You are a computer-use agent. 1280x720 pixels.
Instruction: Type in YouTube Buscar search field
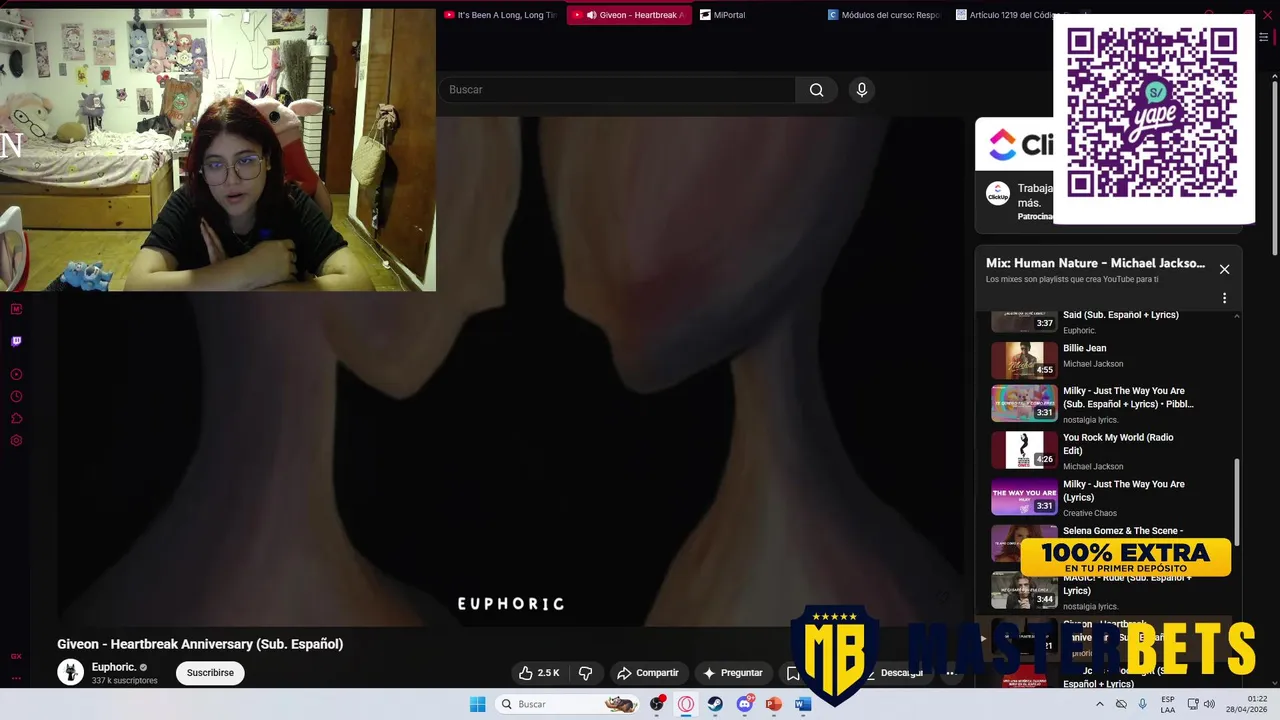(x=617, y=90)
